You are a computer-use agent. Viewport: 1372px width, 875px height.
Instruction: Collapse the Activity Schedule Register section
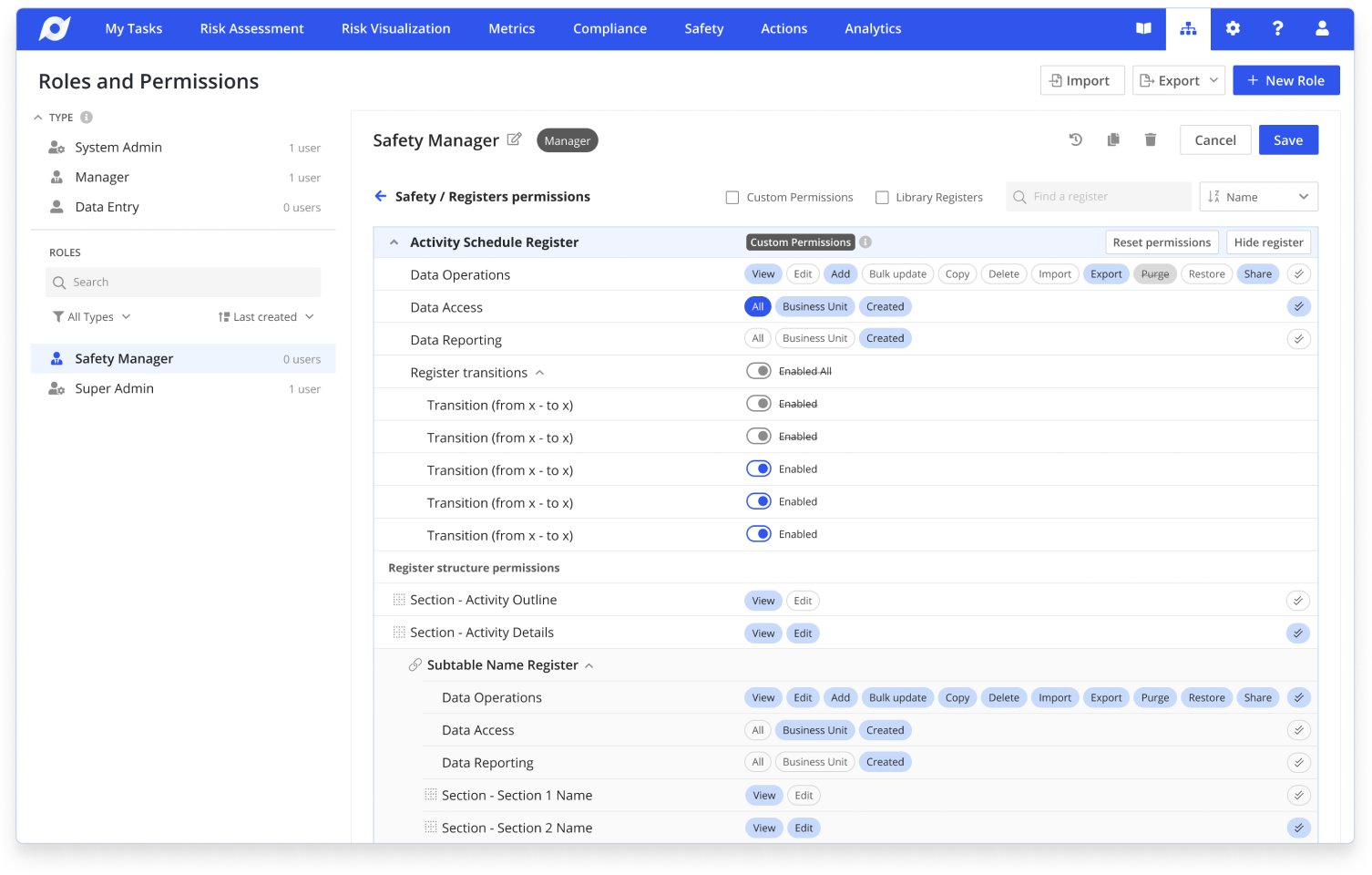(394, 242)
